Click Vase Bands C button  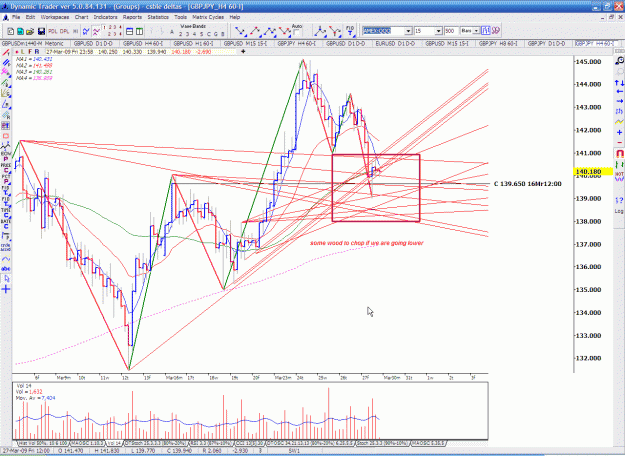(x=210, y=34)
